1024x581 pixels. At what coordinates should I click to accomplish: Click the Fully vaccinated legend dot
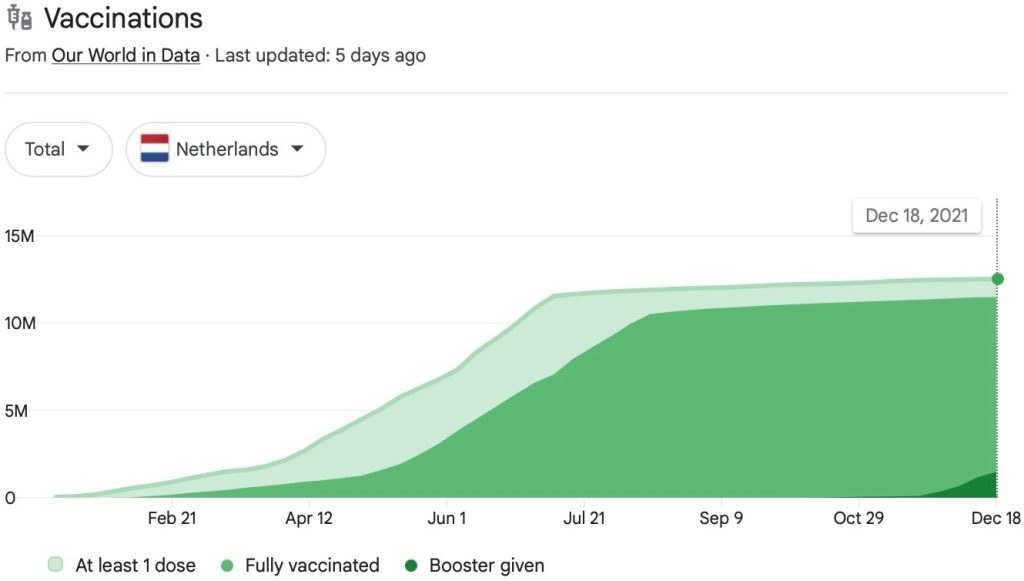[226, 565]
